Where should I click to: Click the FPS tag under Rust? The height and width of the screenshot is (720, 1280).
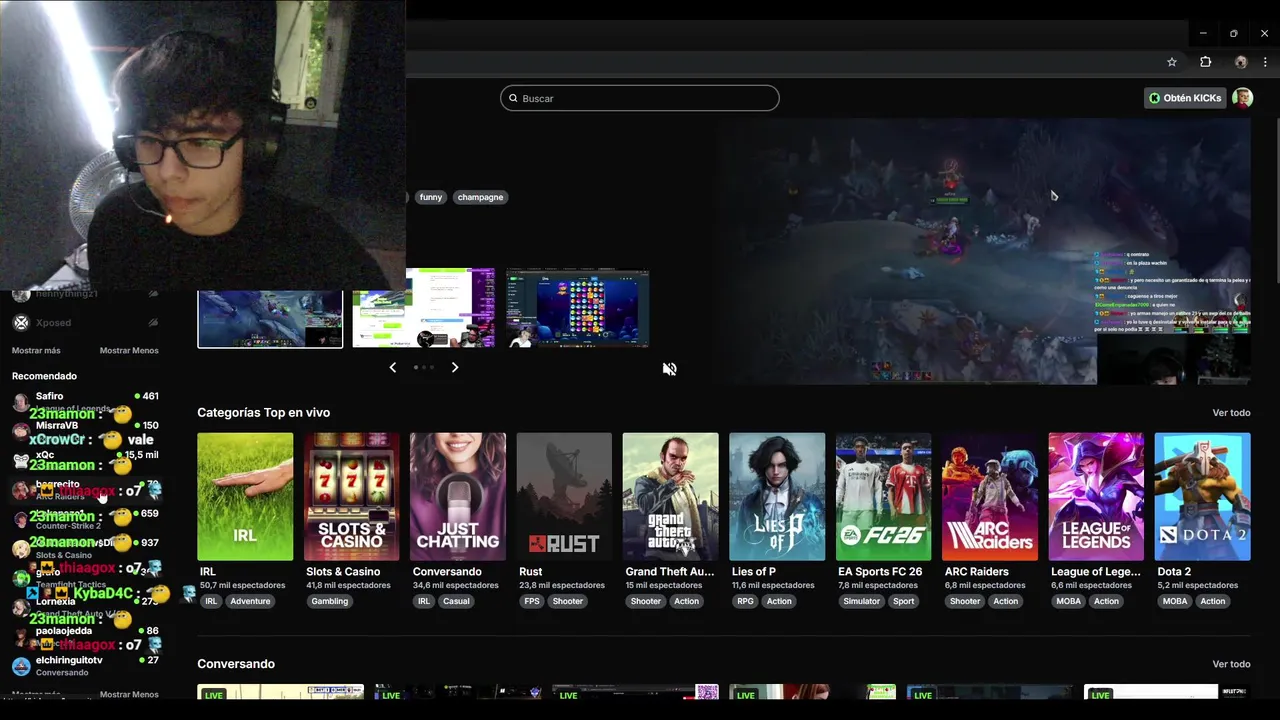[x=531, y=601]
